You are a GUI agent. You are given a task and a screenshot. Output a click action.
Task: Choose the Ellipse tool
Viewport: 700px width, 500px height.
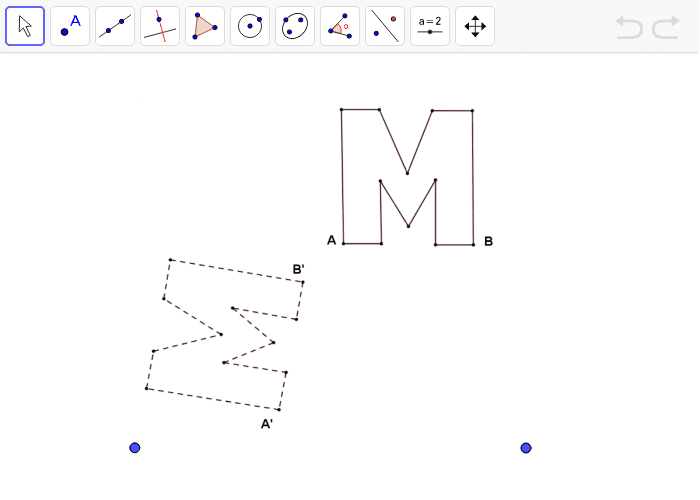coord(295,26)
